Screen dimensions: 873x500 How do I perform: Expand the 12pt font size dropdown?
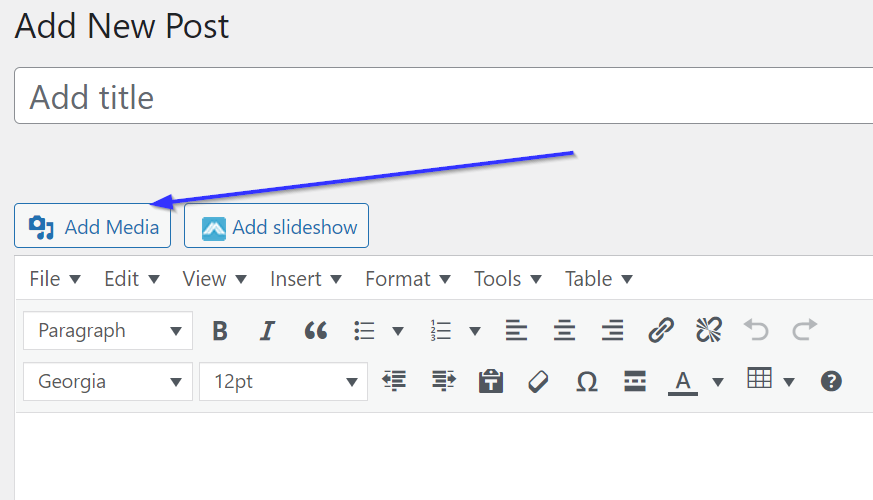[x=283, y=382]
